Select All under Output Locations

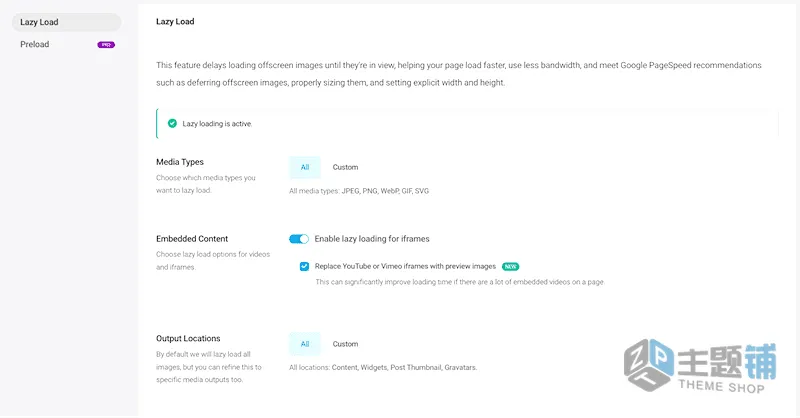[x=305, y=344]
